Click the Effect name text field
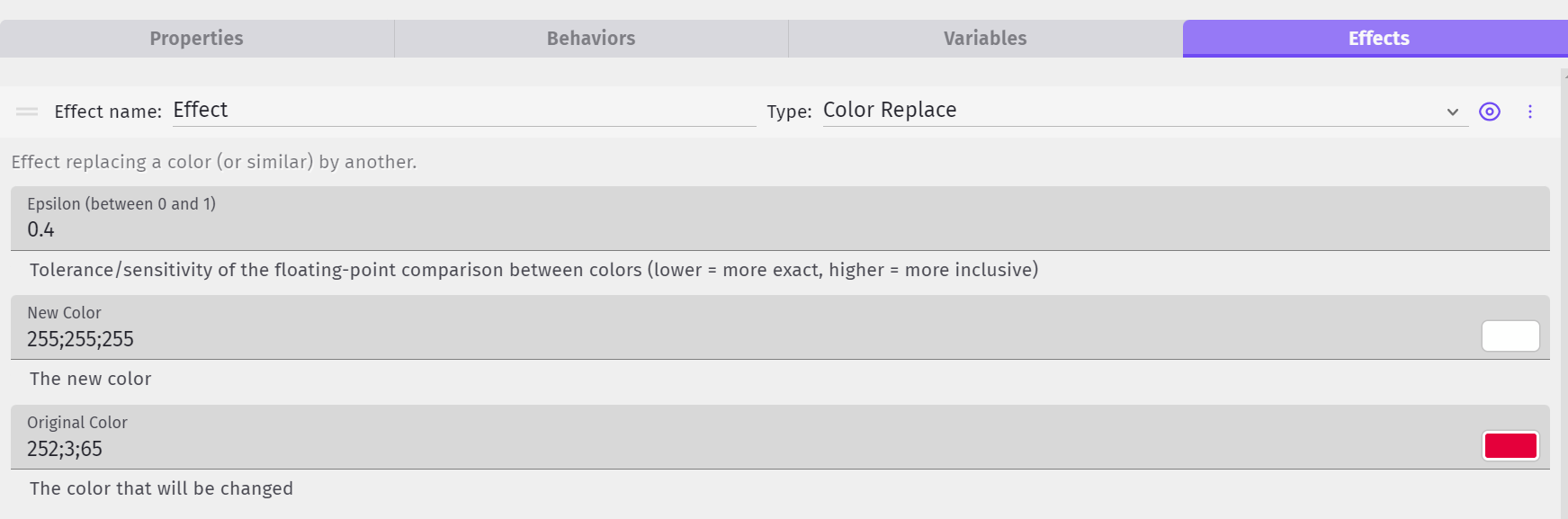This screenshot has height=519, width=1568. 463,111
